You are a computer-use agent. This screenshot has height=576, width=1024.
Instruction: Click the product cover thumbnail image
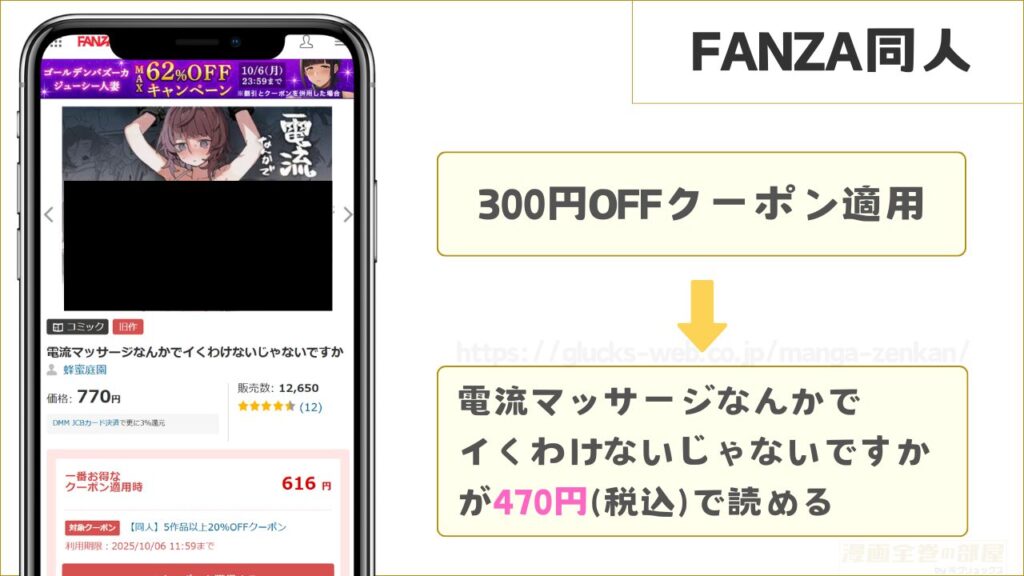[197, 209]
